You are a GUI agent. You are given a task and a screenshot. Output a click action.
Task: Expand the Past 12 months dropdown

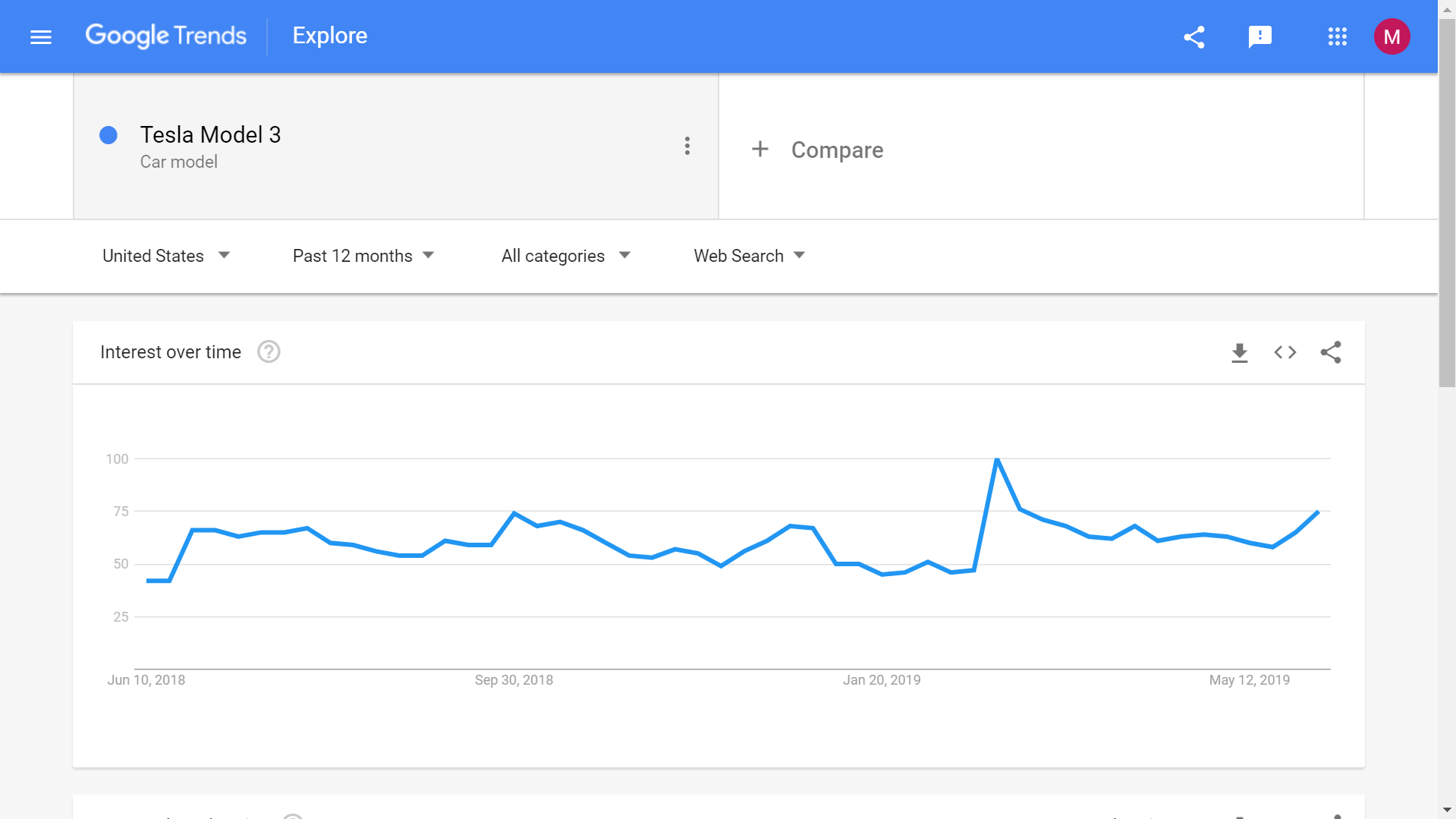[363, 256]
